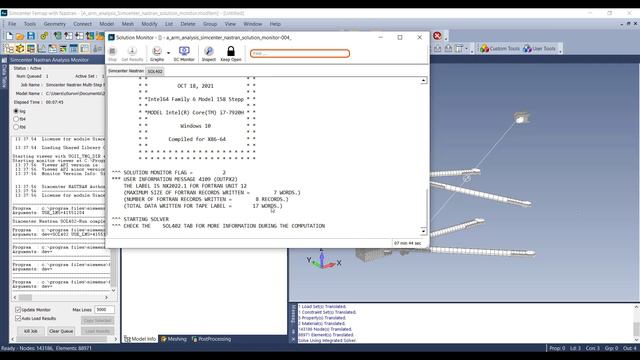Click the Solution Monitor log scroll-up arrow
640x360 pixels.
pyautogui.click(x=424, y=80)
